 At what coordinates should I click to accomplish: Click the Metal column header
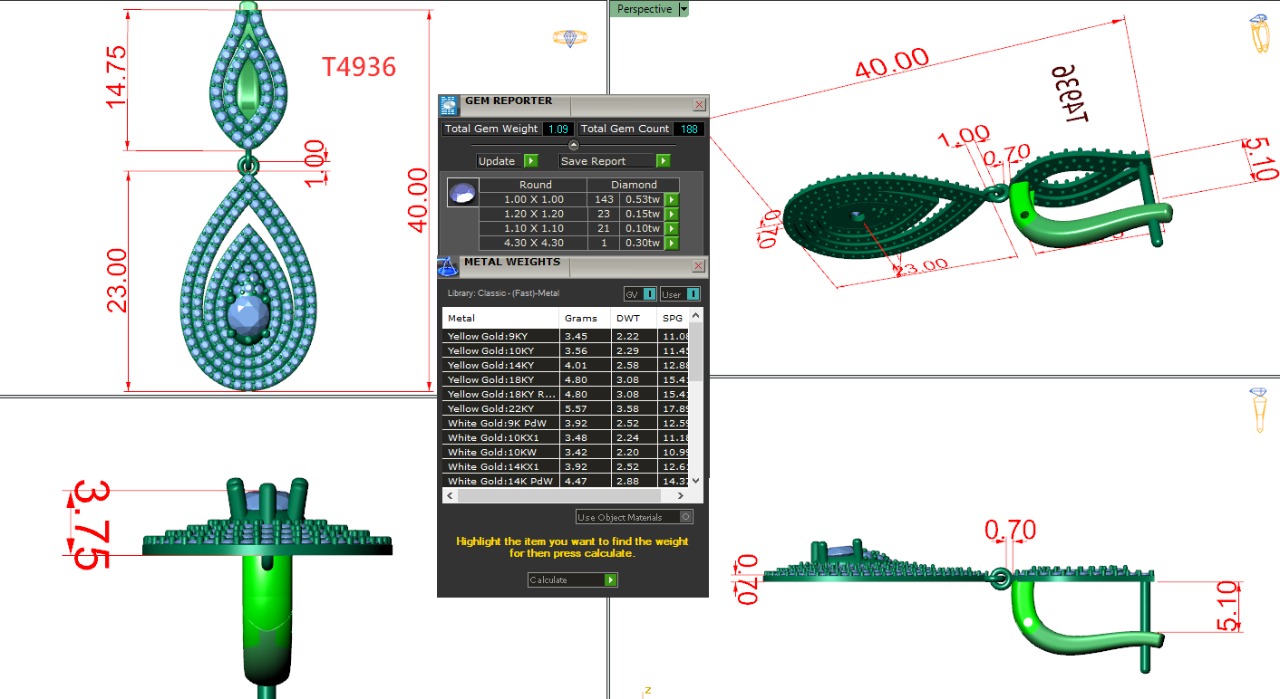(x=501, y=318)
